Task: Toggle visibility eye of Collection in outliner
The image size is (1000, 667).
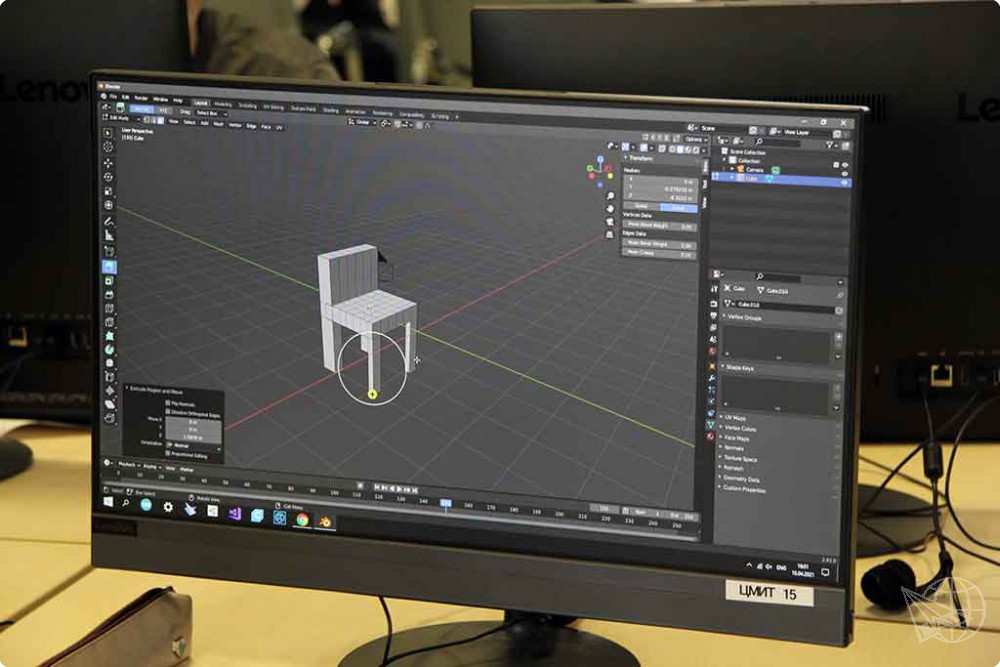Action: (845, 165)
